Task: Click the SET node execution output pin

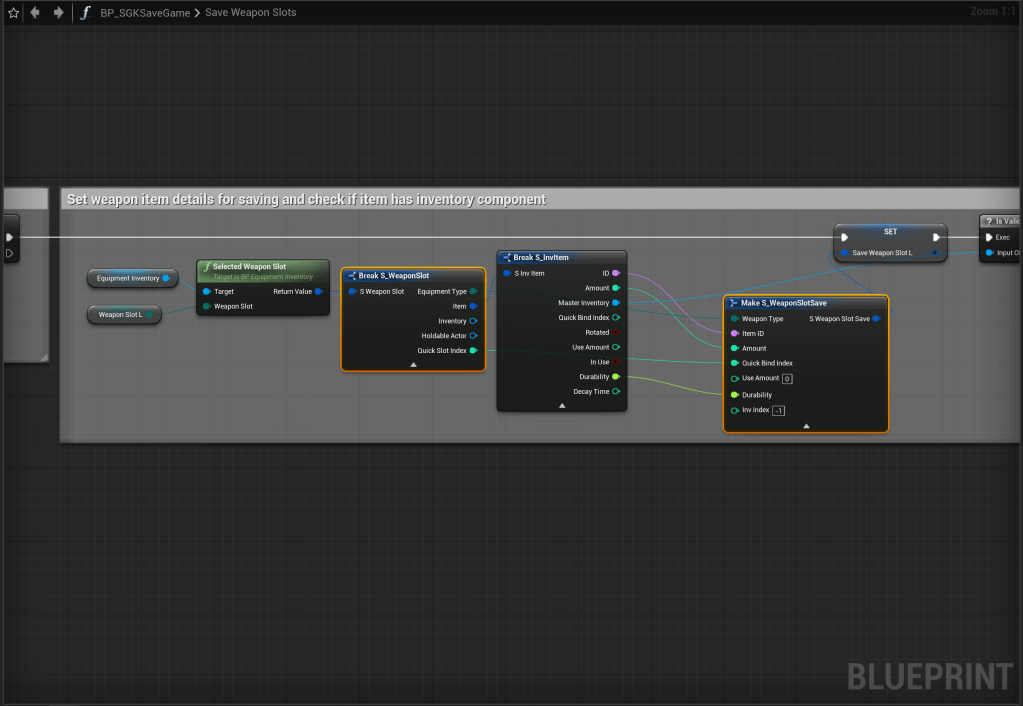Action: point(936,238)
